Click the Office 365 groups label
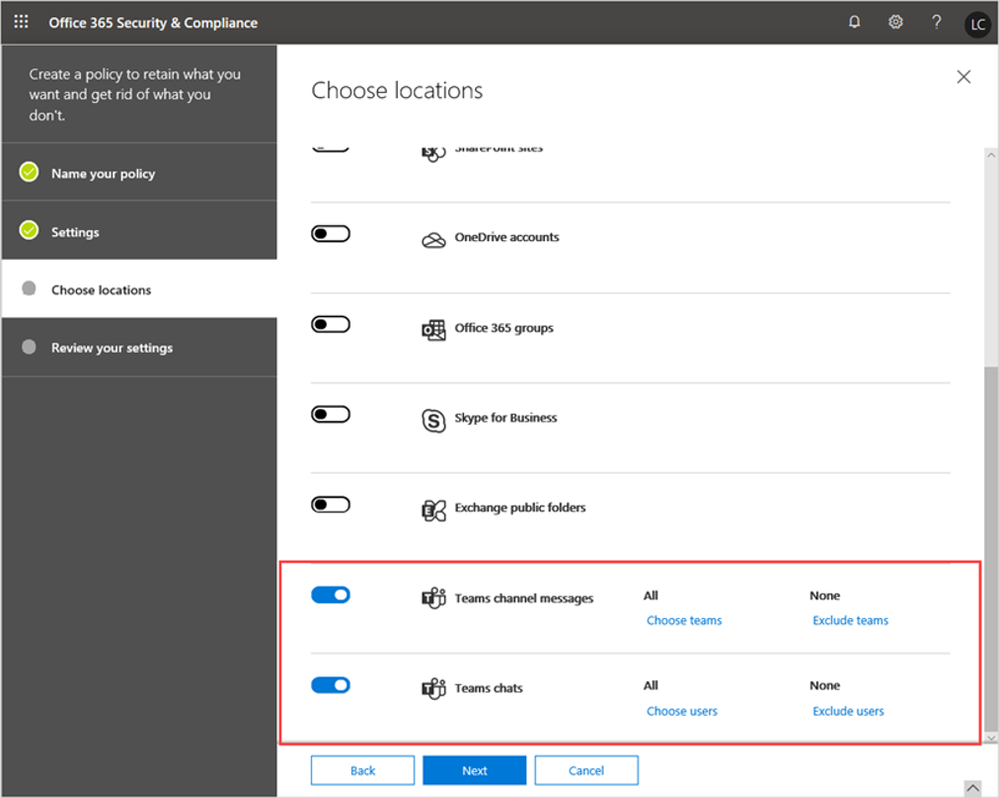 [x=504, y=328]
